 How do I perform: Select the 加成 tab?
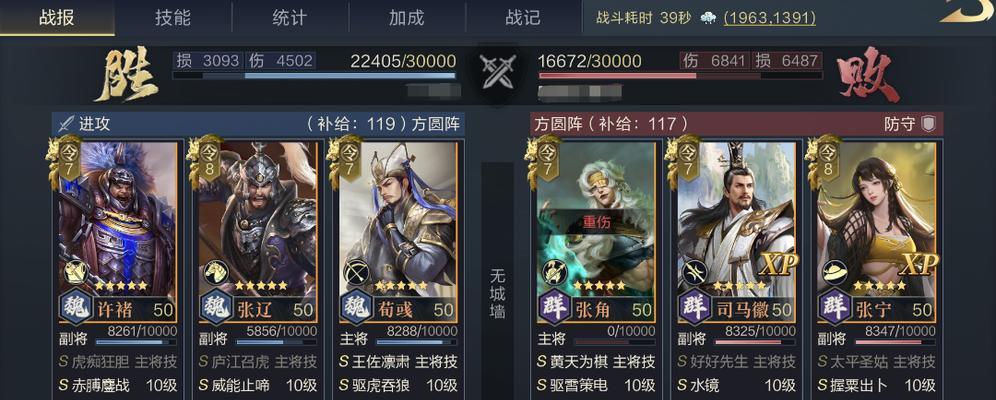click(x=407, y=17)
